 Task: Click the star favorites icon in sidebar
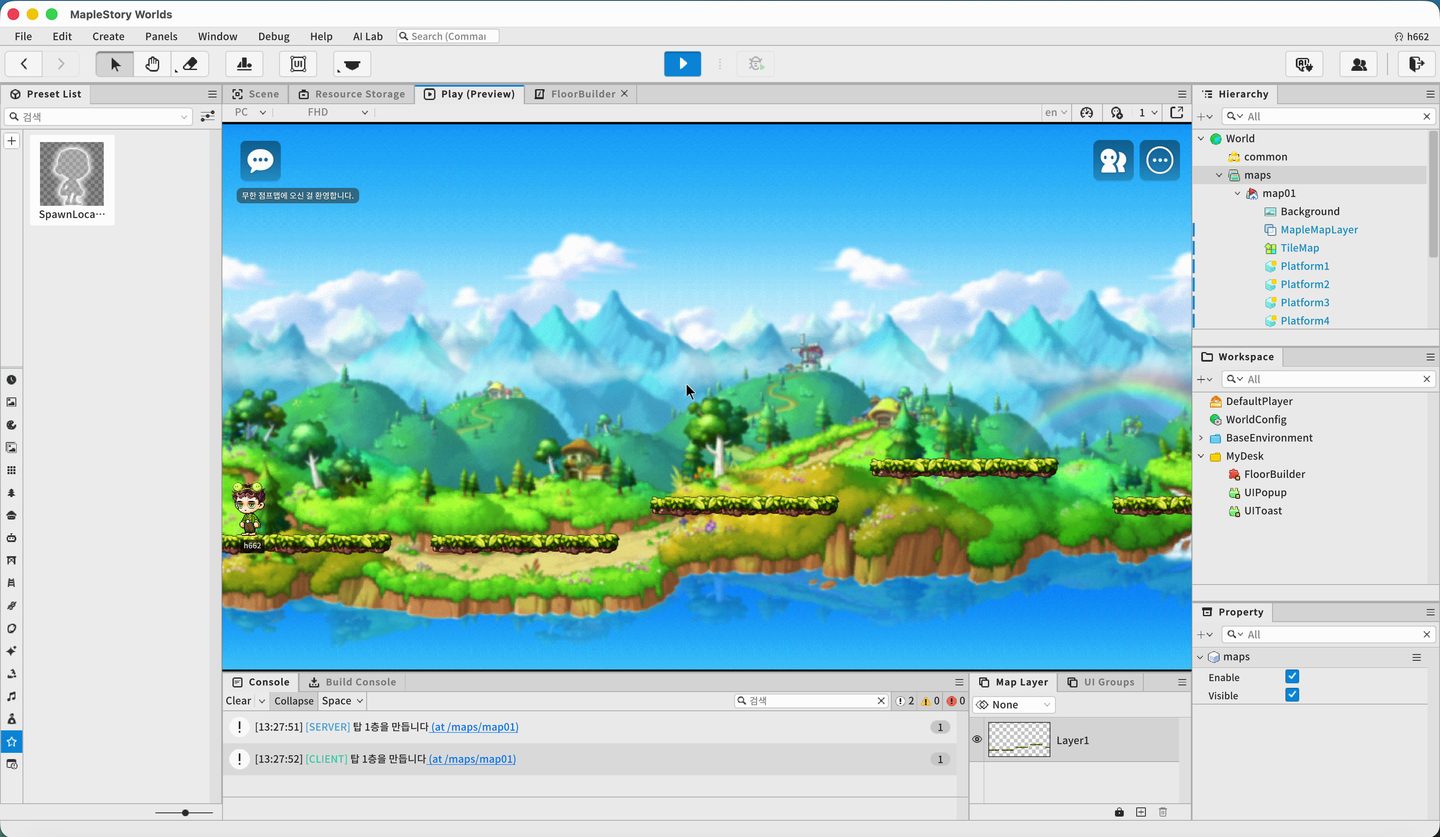tap(11, 742)
